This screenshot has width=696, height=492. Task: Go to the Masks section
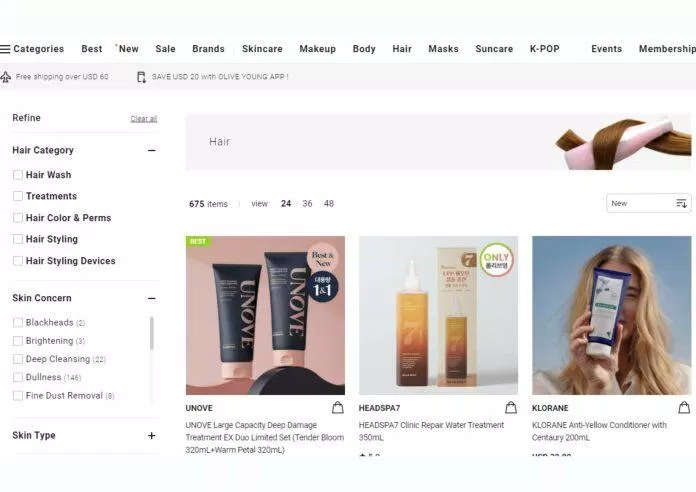443,49
